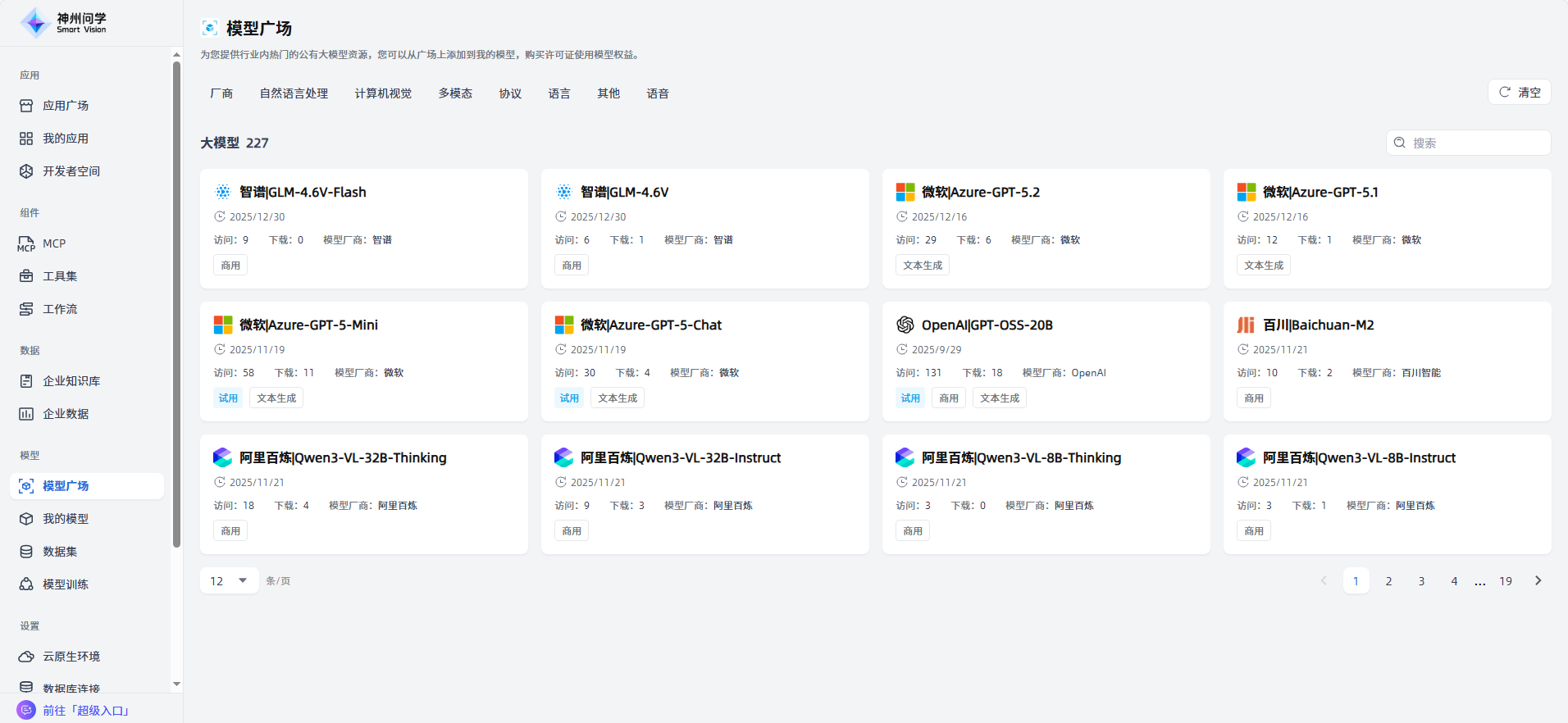Click the 开发者空间 icon
The height and width of the screenshot is (723, 1568).
(x=26, y=171)
